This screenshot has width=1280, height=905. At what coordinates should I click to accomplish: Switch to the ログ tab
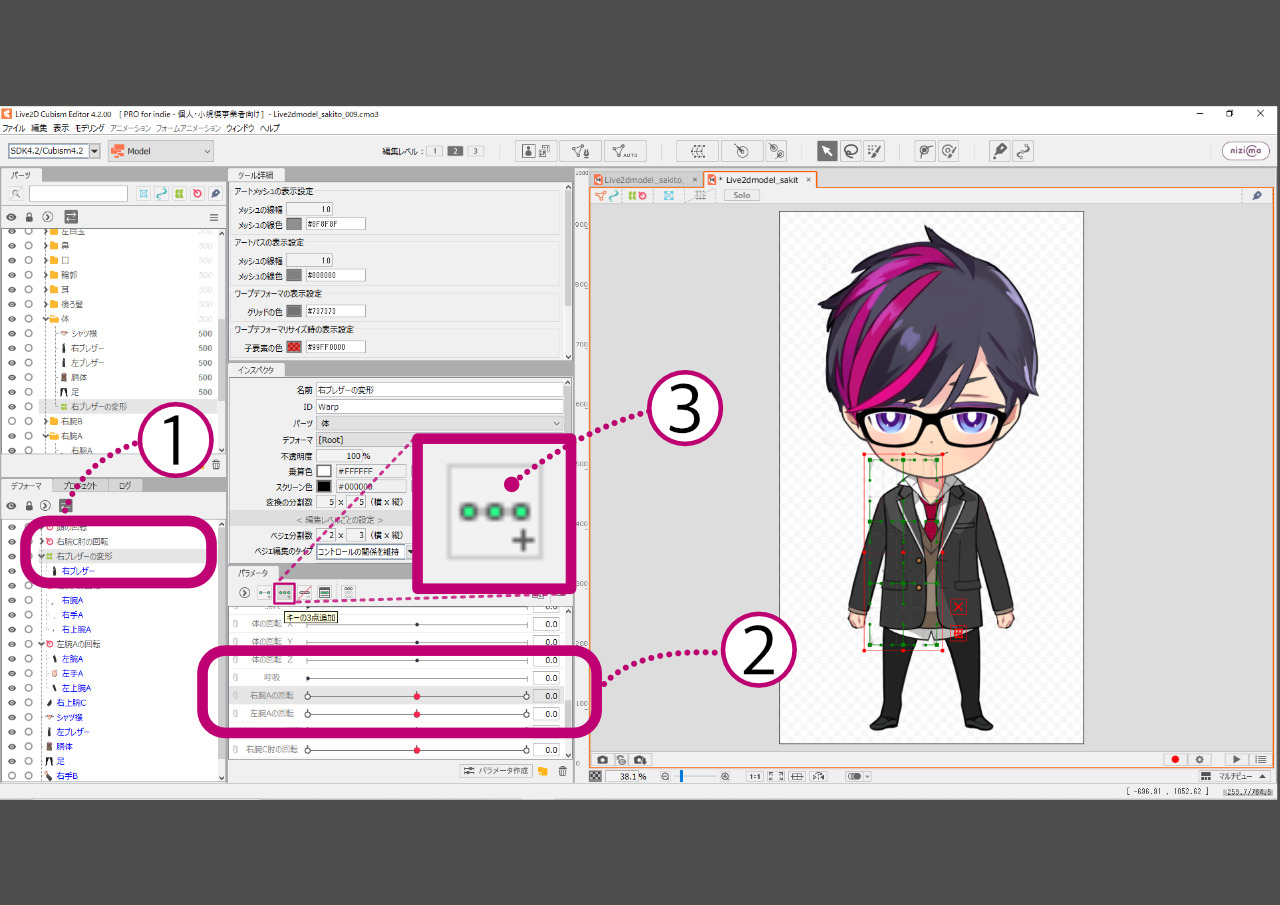[x=125, y=486]
